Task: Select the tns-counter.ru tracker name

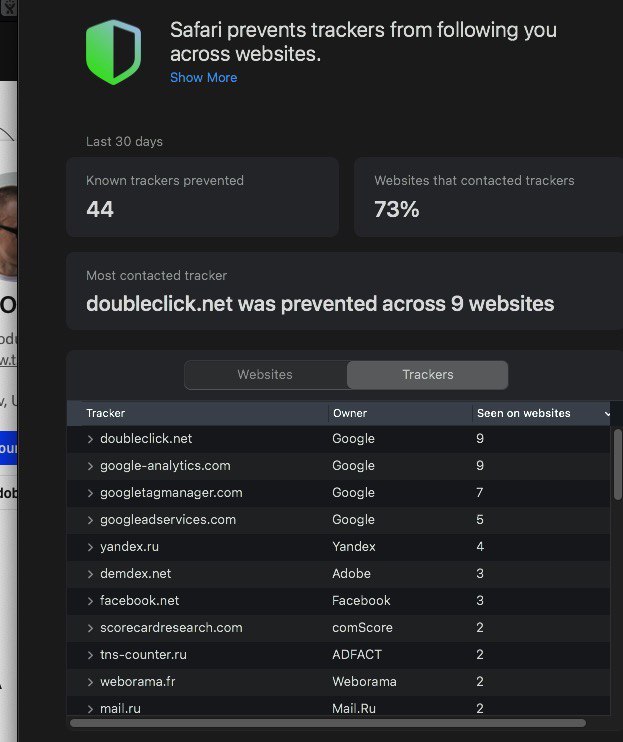Action: pyautogui.click(x=143, y=654)
